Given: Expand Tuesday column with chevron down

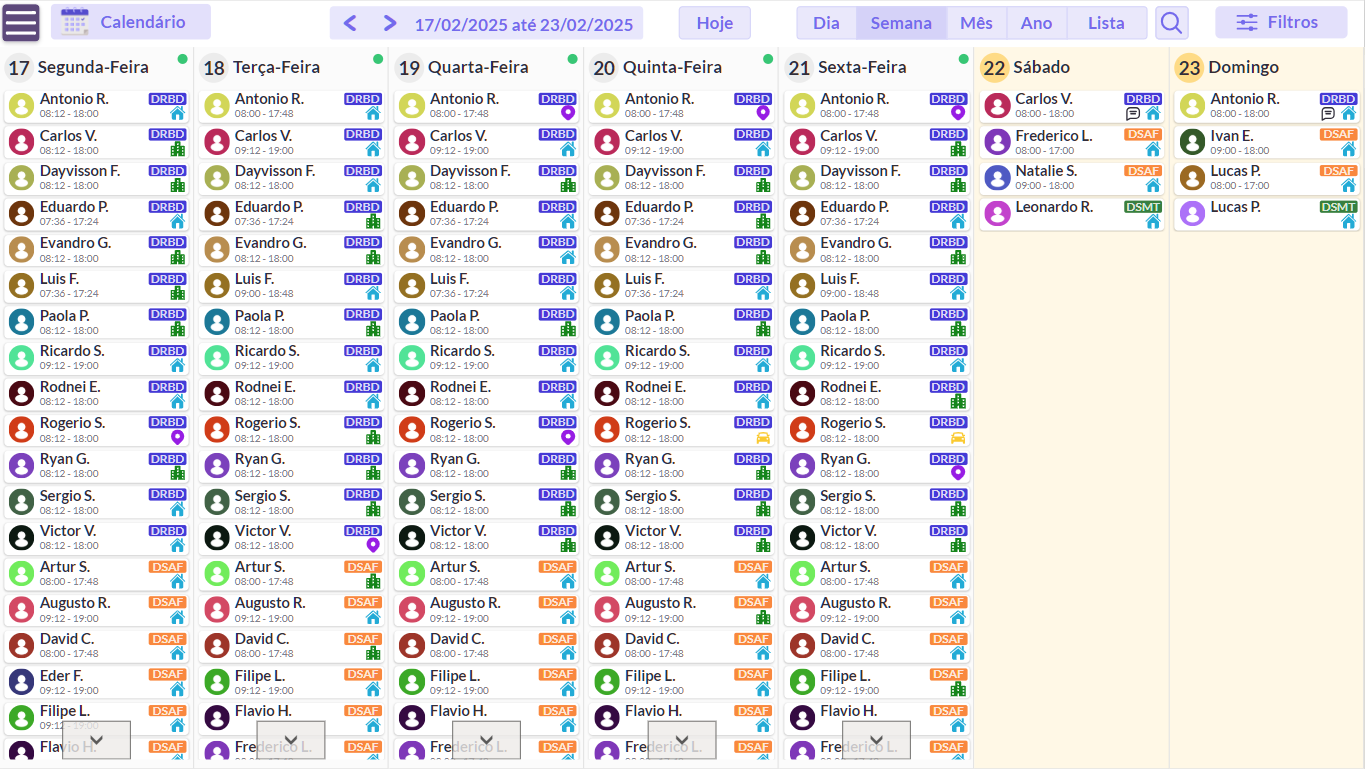Looking at the screenshot, I should pyautogui.click(x=291, y=740).
